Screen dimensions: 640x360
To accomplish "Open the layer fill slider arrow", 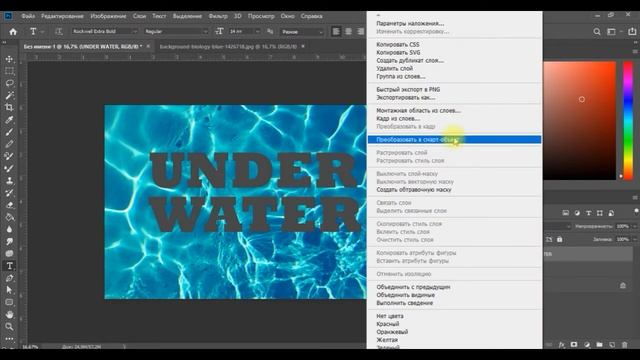I will [635, 239].
